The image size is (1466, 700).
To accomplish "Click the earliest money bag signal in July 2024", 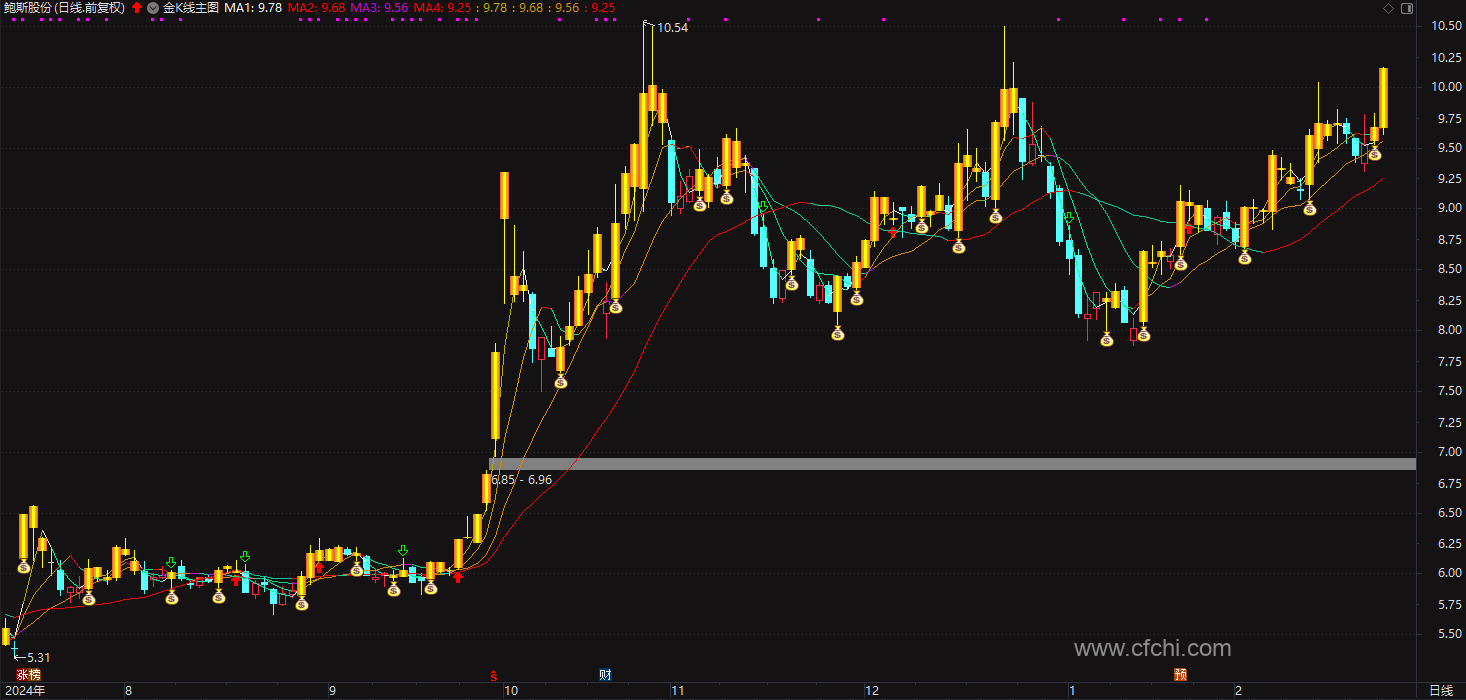I will tap(24, 567).
